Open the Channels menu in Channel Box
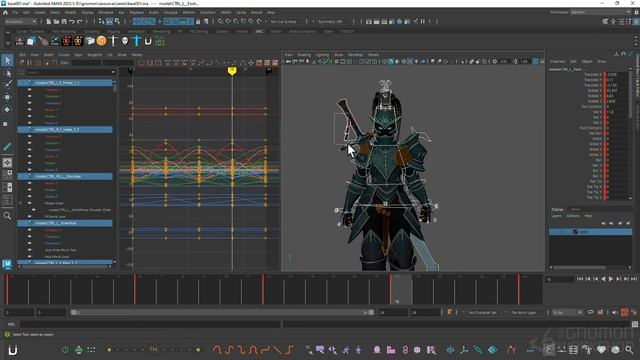 coord(558,62)
